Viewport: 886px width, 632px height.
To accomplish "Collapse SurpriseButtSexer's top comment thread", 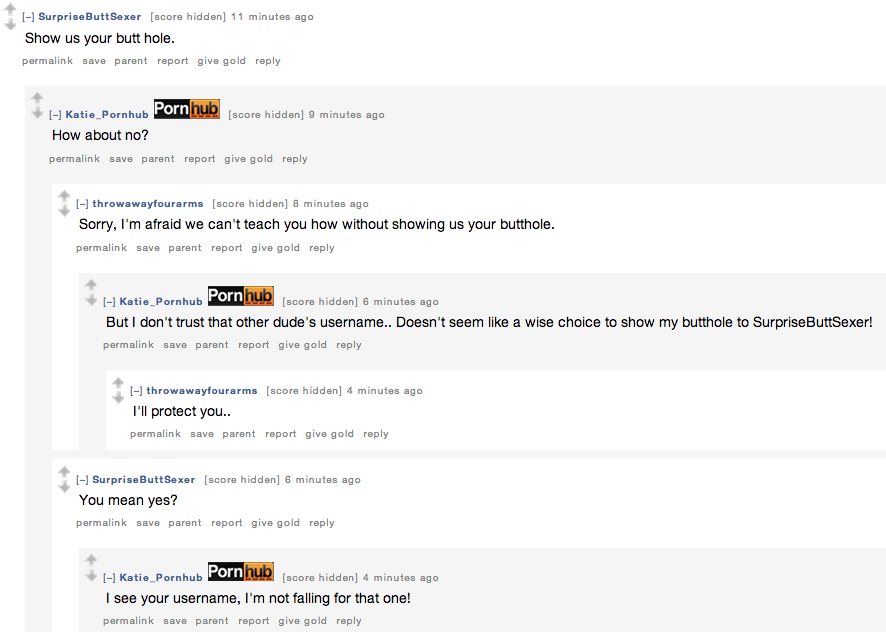I will pyautogui.click(x=28, y=17).
